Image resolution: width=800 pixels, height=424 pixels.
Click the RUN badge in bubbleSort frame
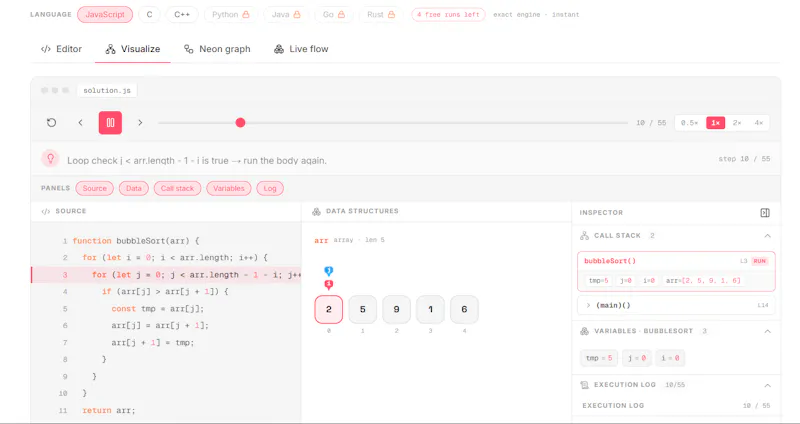click(760, 261)
